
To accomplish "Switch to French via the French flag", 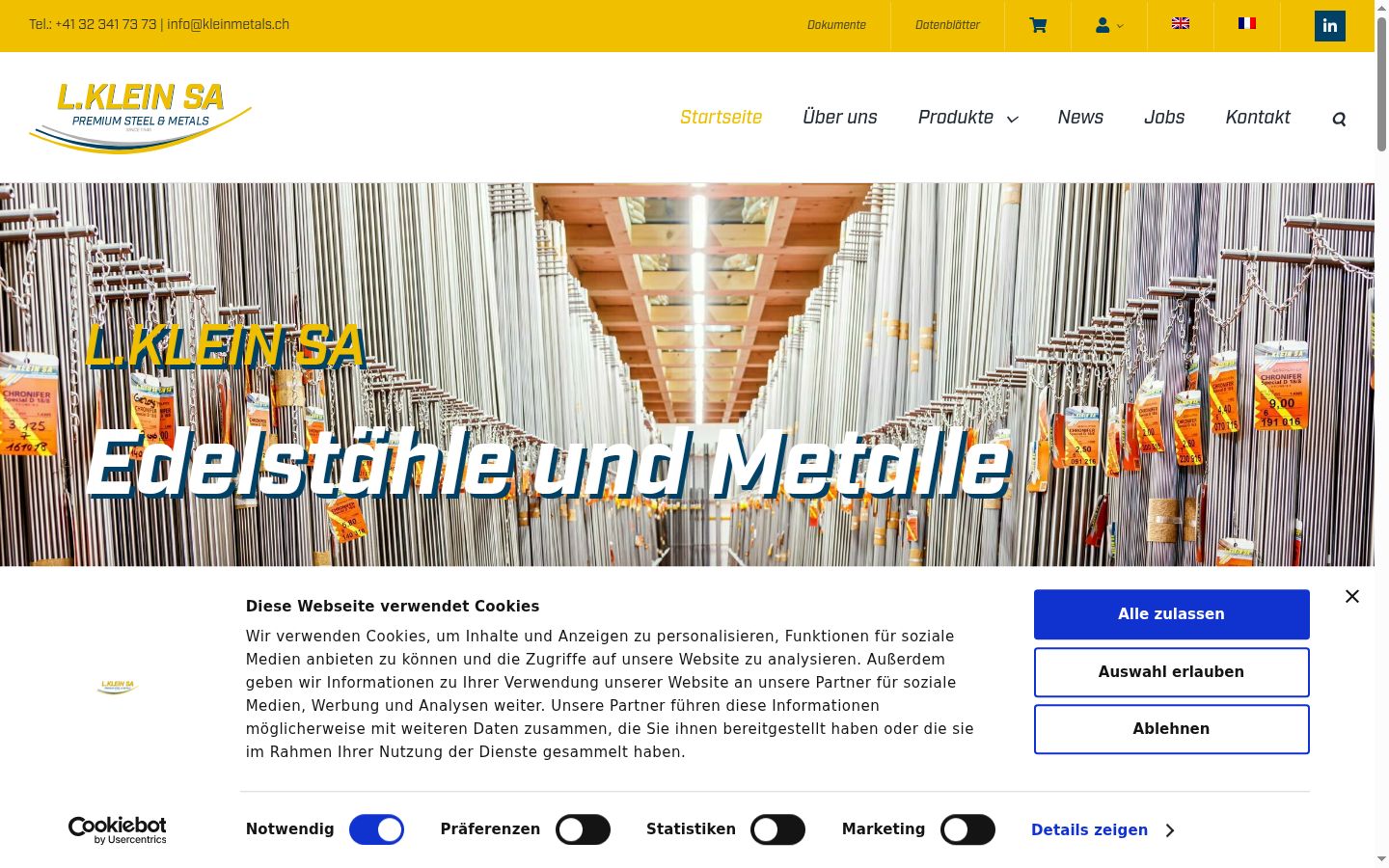I will pos(1247,23).
